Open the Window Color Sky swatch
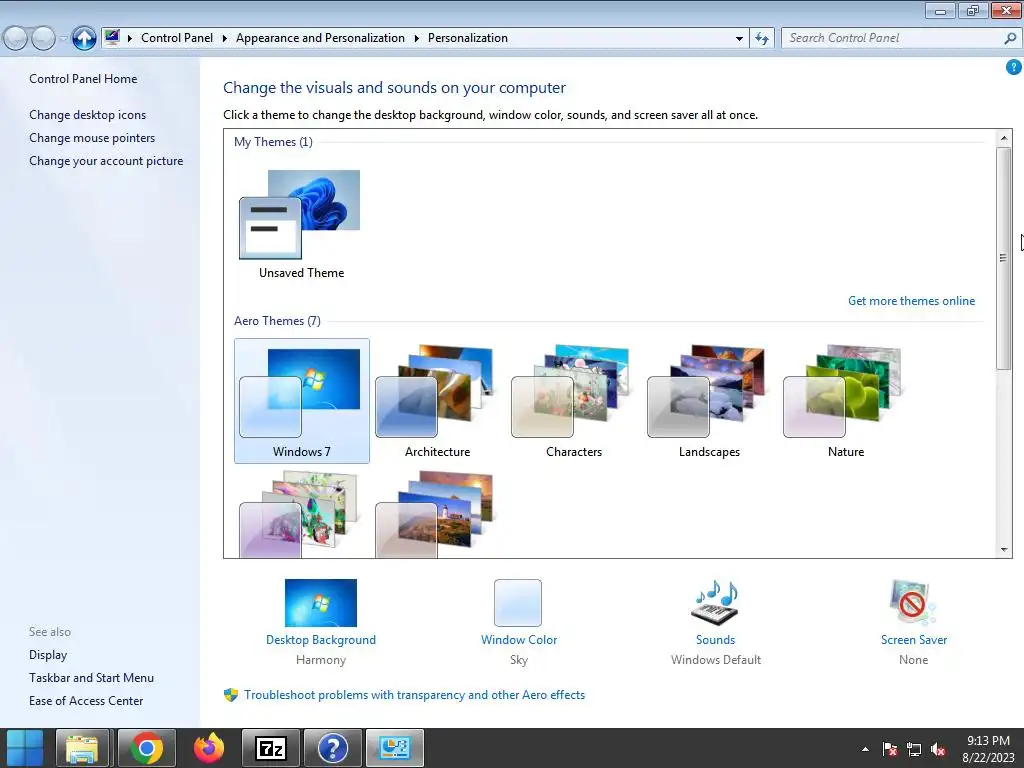The image size is (1024, 768). click(x=518, y=603)
